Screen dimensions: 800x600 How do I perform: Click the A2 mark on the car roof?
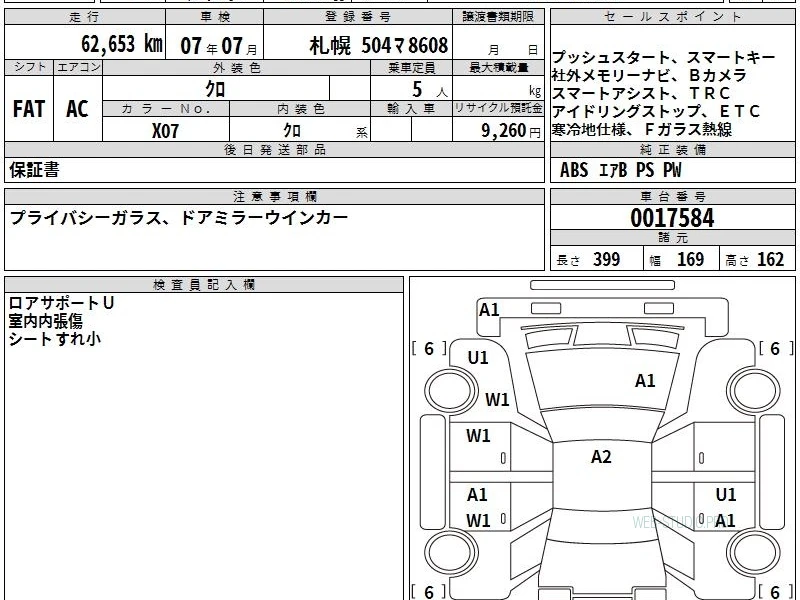click(601, 457)
